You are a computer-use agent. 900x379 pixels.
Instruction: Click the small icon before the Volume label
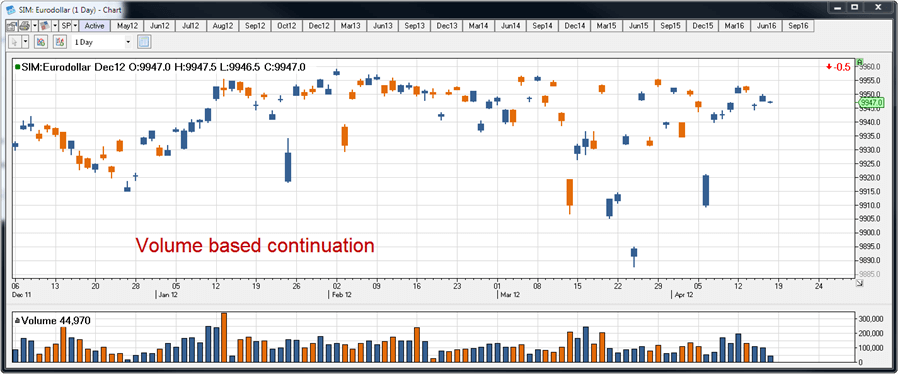17,320
